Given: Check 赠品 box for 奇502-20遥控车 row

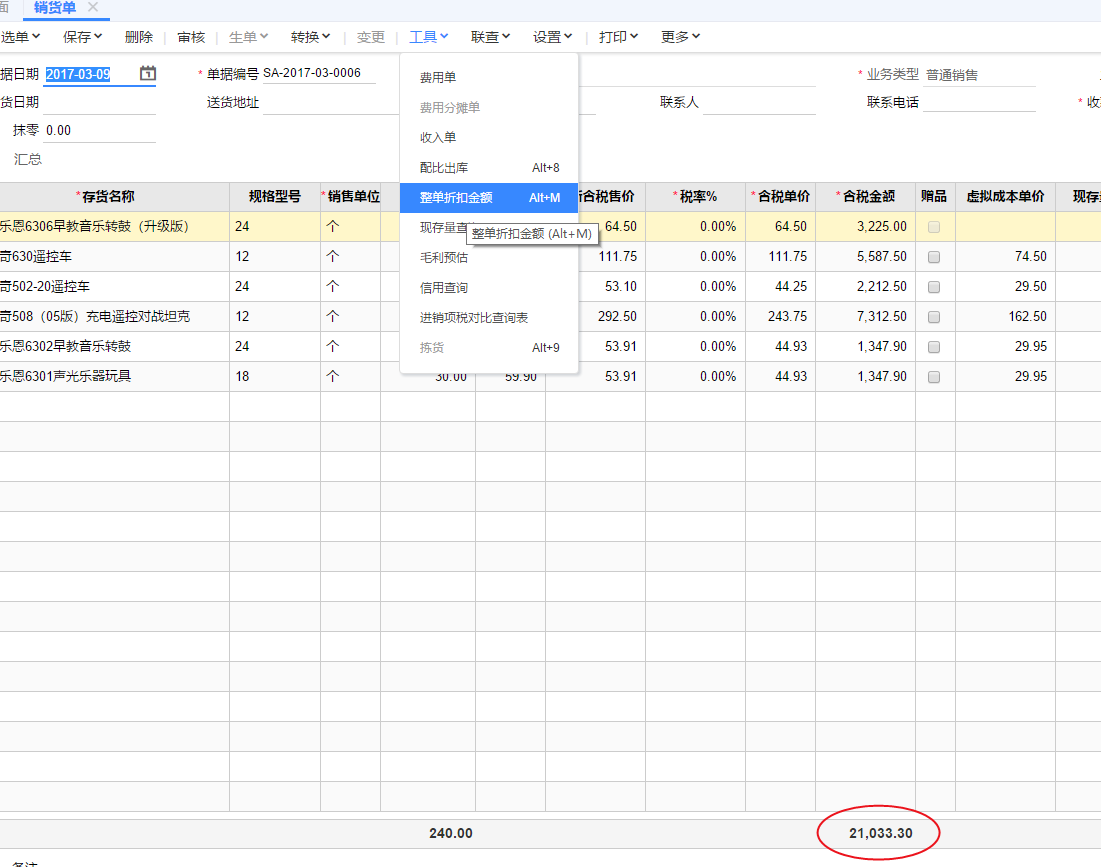Looking at the screenshot, I should (934, 287).
